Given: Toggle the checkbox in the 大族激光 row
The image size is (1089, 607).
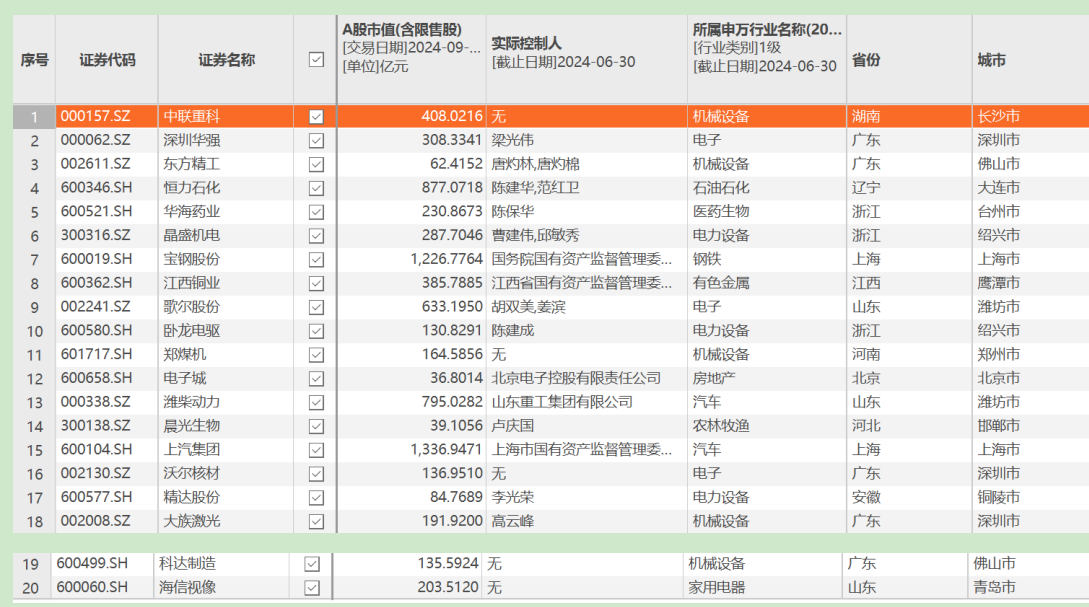Looking at the screenshot, I should [x=316, y=522].
